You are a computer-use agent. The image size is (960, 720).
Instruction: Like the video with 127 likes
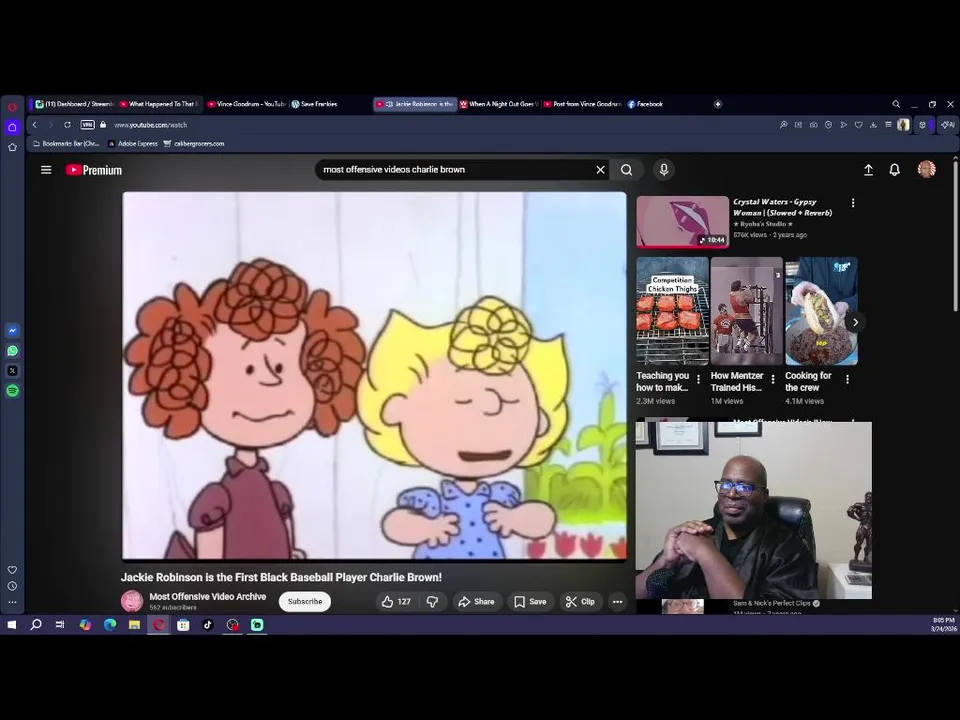397,602
